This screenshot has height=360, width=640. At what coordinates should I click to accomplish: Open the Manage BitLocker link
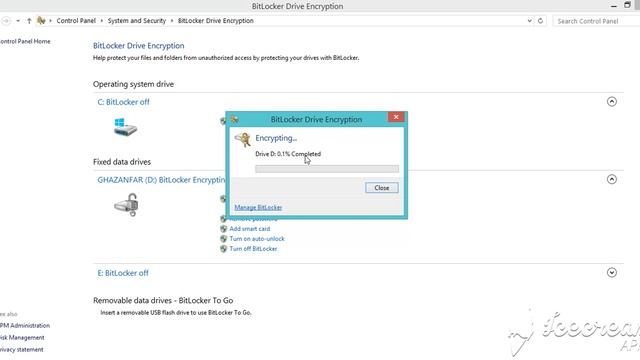point(258,207)
